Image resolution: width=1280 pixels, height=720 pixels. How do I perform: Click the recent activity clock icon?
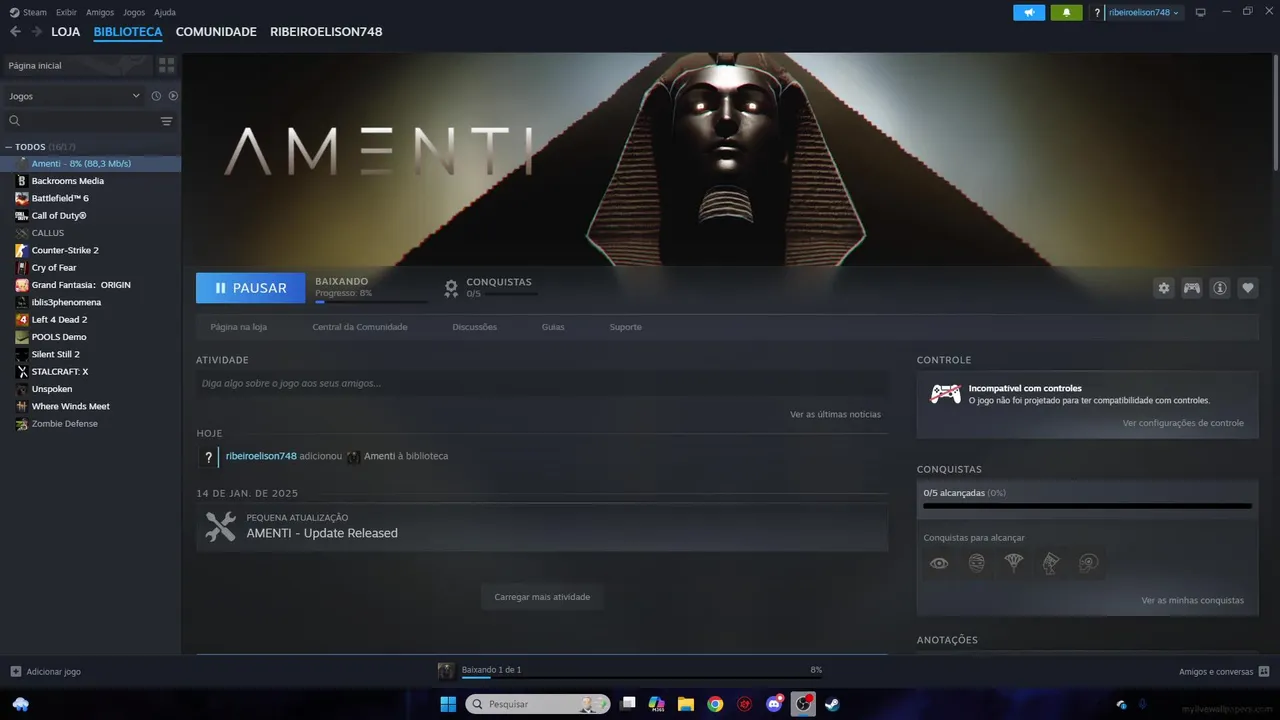click(156, 96)
